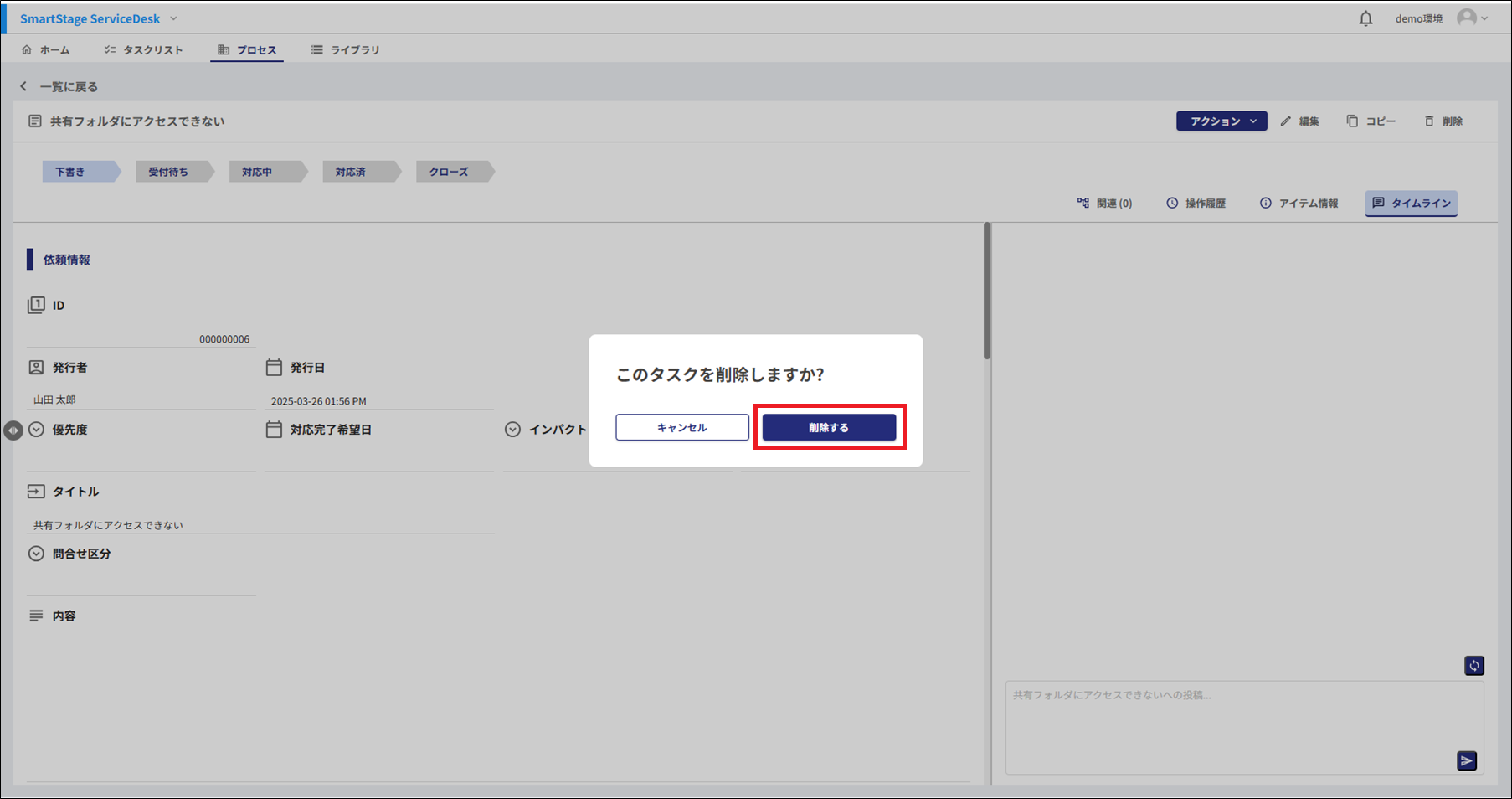The image size is (1512, 799).
Task: Click the refresh timeline icon
Action: 1473,666
